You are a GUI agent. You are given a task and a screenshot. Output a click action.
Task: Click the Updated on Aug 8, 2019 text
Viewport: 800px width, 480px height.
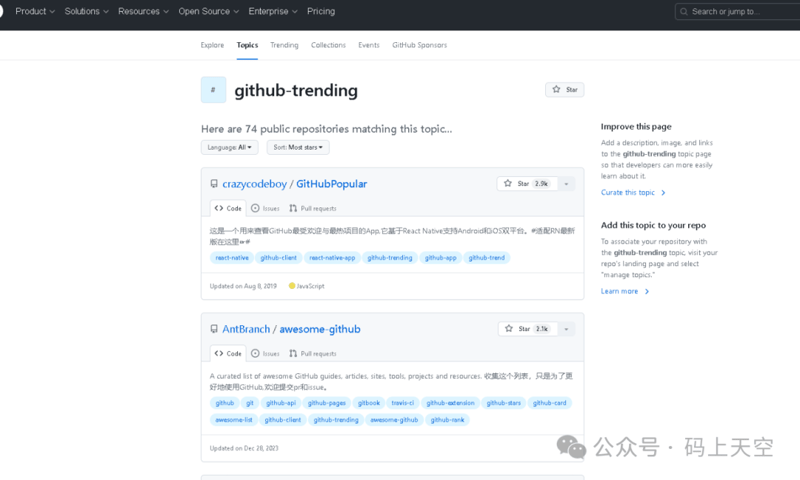243,286
